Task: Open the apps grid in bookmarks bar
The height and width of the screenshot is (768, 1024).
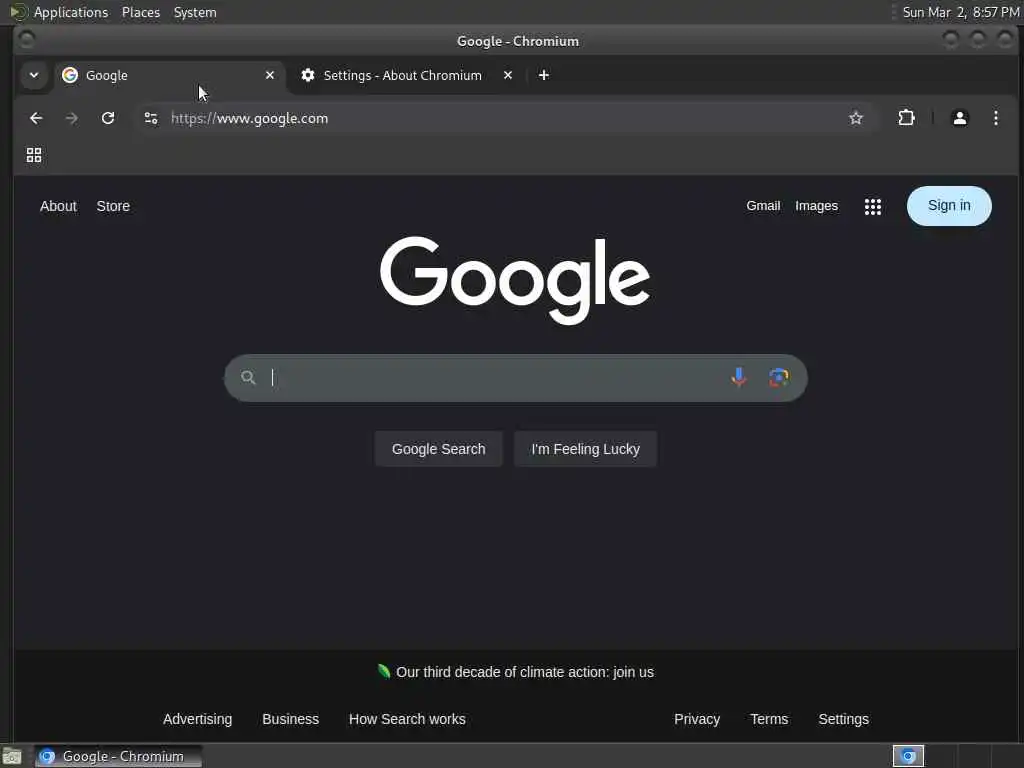Action: (34, 155)
